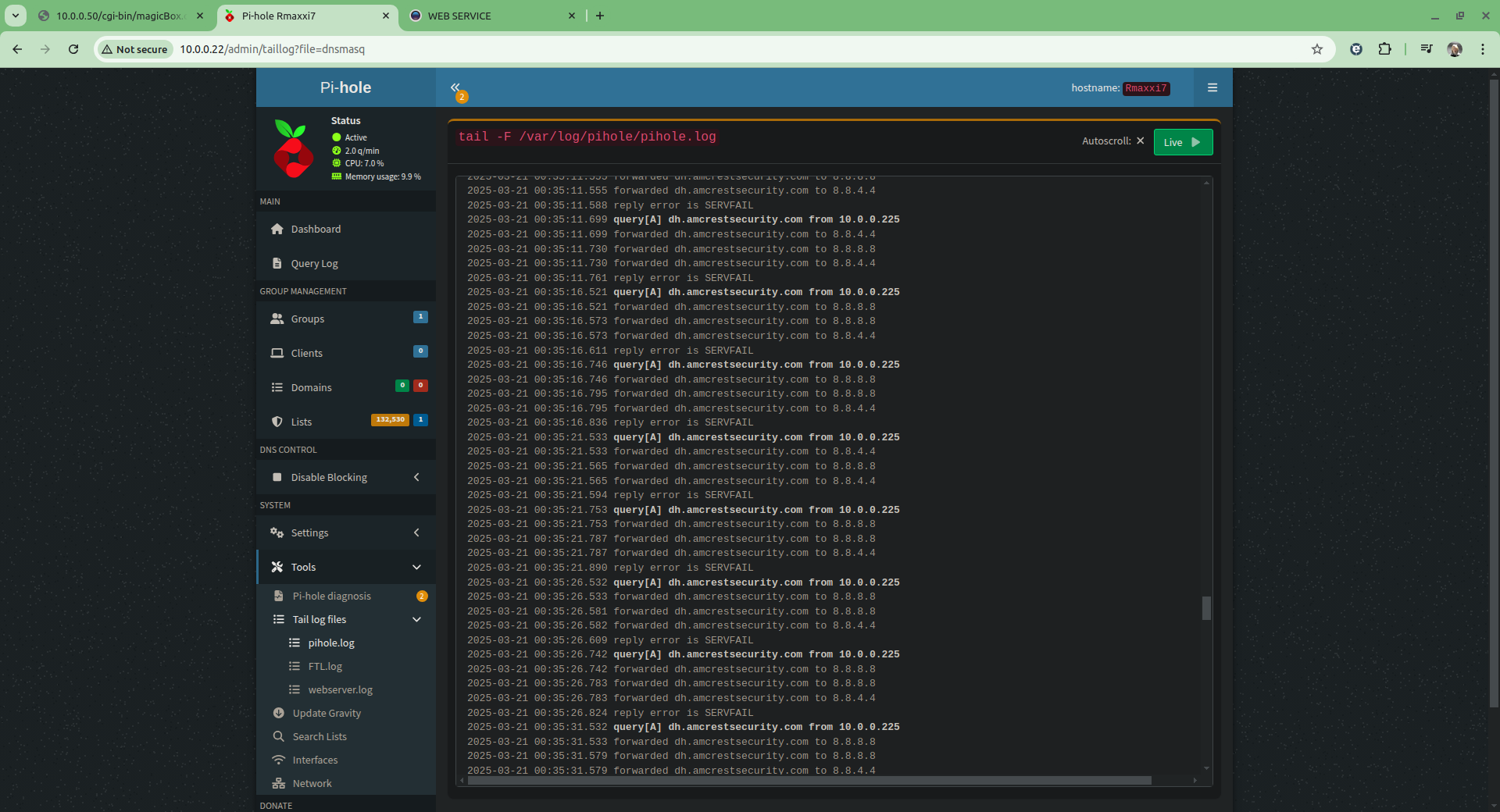Open Query Log file icon
Screen dimensions: 1500x812
pos(277,263)
